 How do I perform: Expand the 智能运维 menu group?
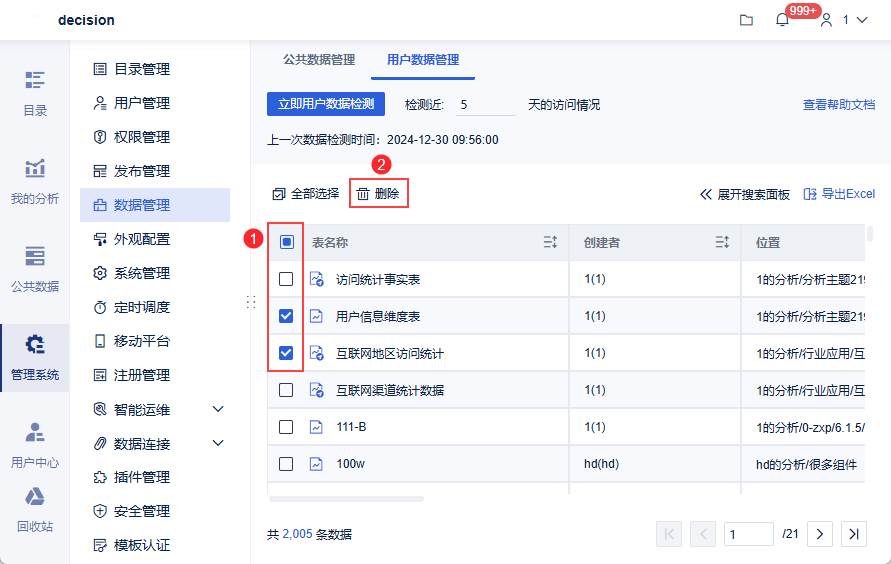click(218, 409)
